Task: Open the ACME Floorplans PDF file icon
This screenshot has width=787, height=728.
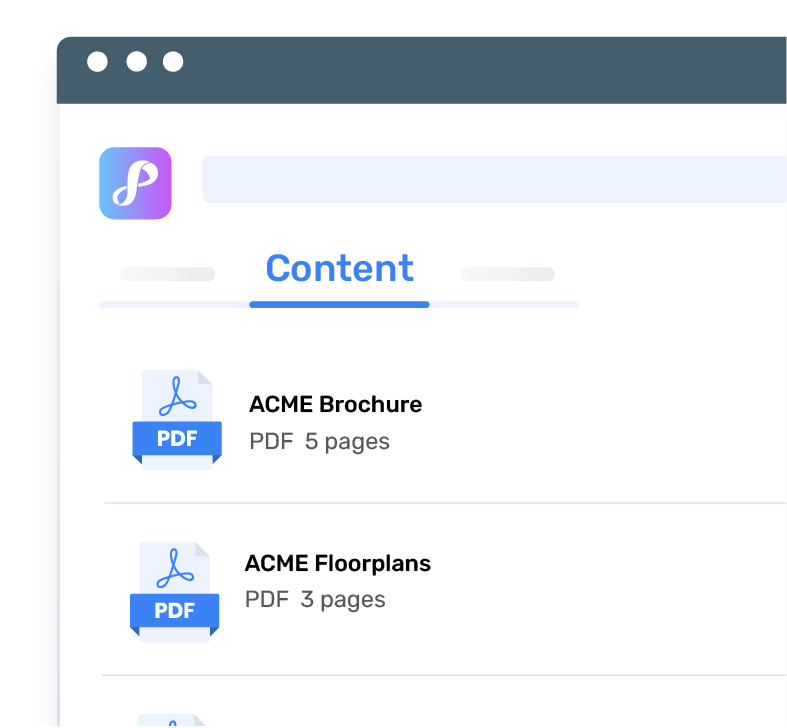Action: [x=174, y=592]
